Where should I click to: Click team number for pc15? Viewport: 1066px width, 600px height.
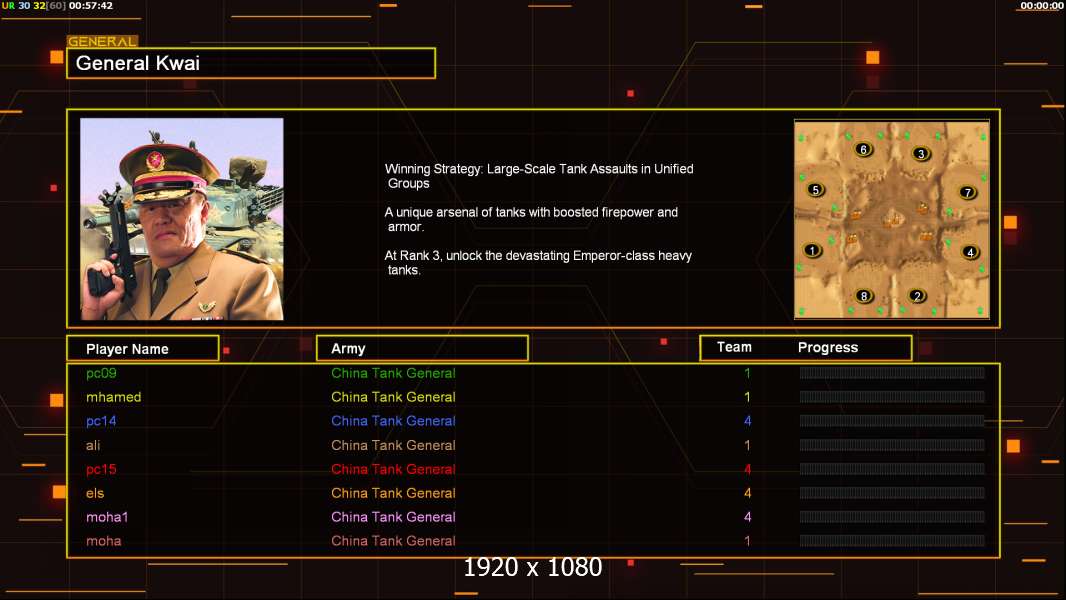pyautogui.click(x=747, y=469)
